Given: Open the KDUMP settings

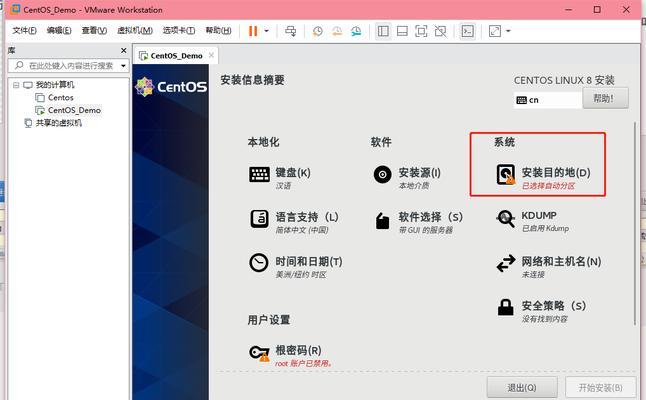Looking at the screenshot, I should (x=532, y=221).
